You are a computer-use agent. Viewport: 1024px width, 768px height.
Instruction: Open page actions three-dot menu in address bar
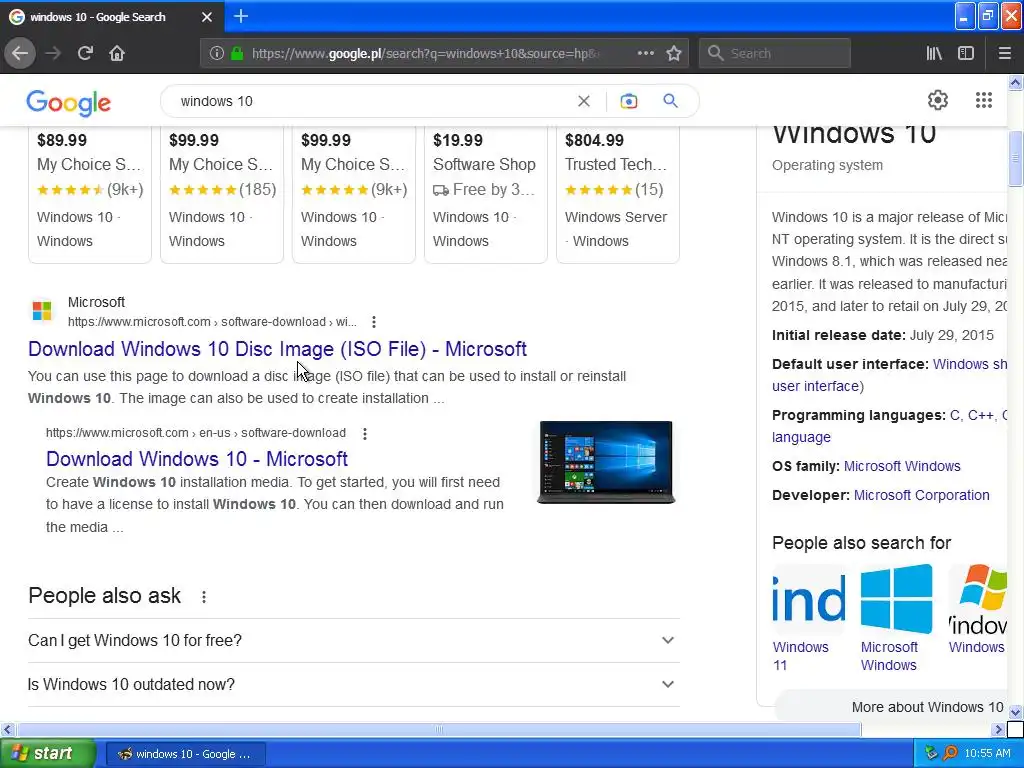pos(645,53)
